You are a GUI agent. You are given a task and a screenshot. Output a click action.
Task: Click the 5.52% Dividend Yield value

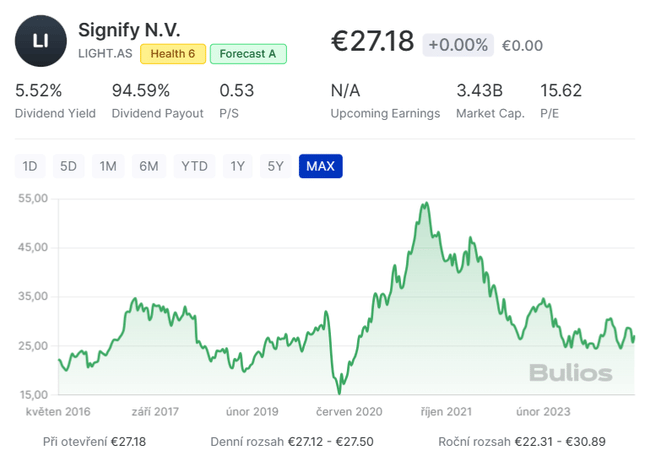(39, 91)
